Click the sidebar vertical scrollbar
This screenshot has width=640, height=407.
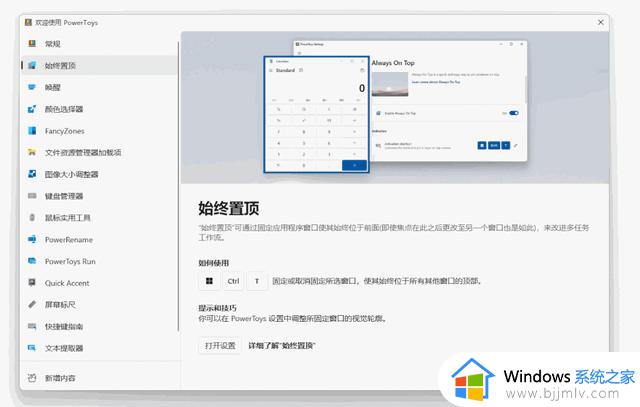click(178, 186)
